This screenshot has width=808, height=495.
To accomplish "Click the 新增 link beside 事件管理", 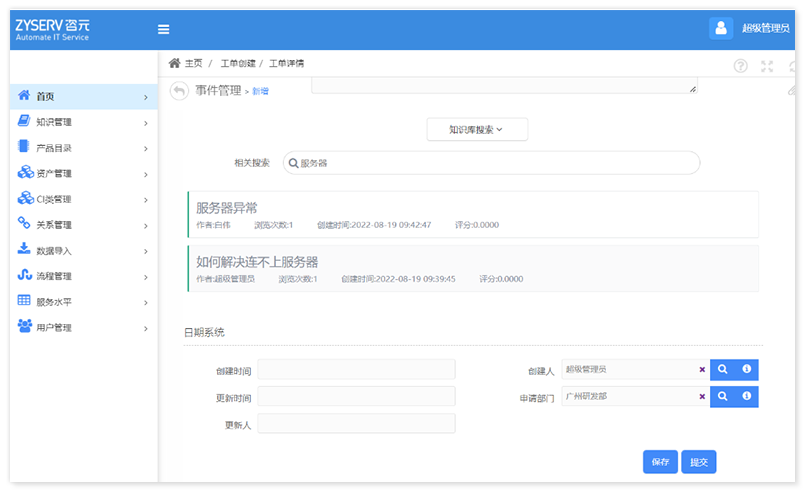I will tap(260, 91).
